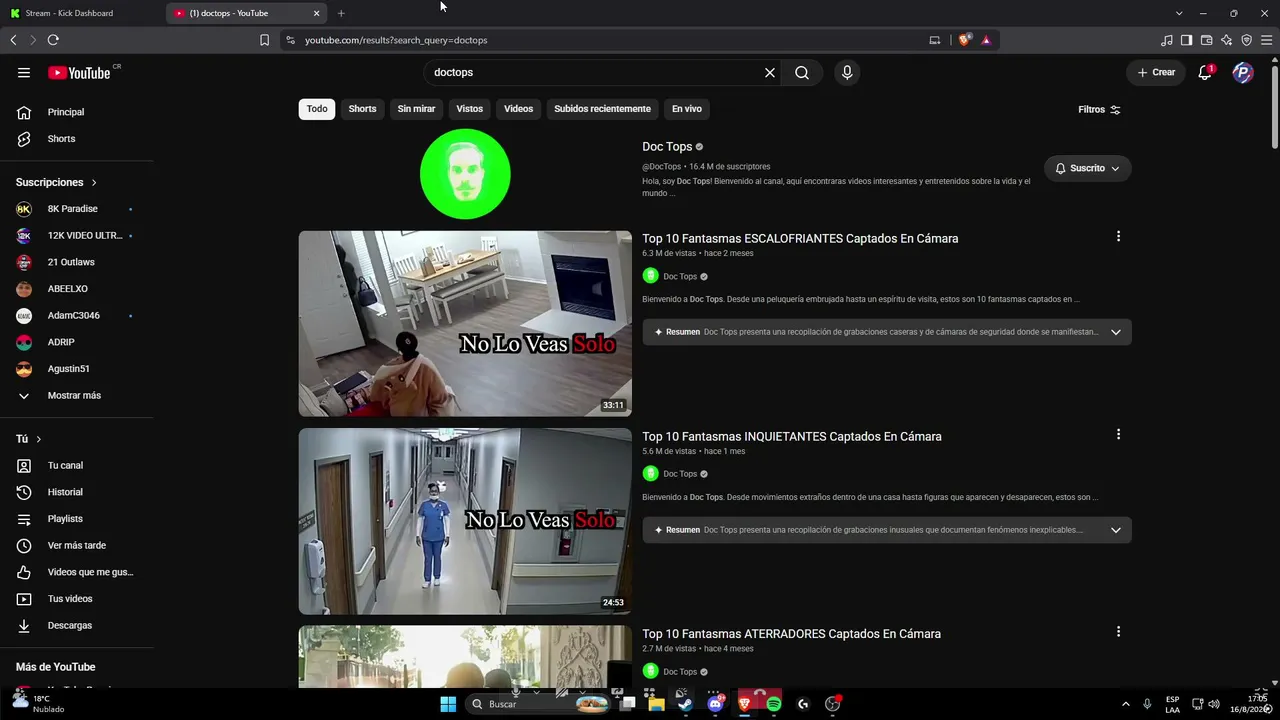Image resolution: width=1280 pixels, height=720 pixels.
Task: Select the En vivo filter chip
Action: pyautogui.click(x=686, y=109)
